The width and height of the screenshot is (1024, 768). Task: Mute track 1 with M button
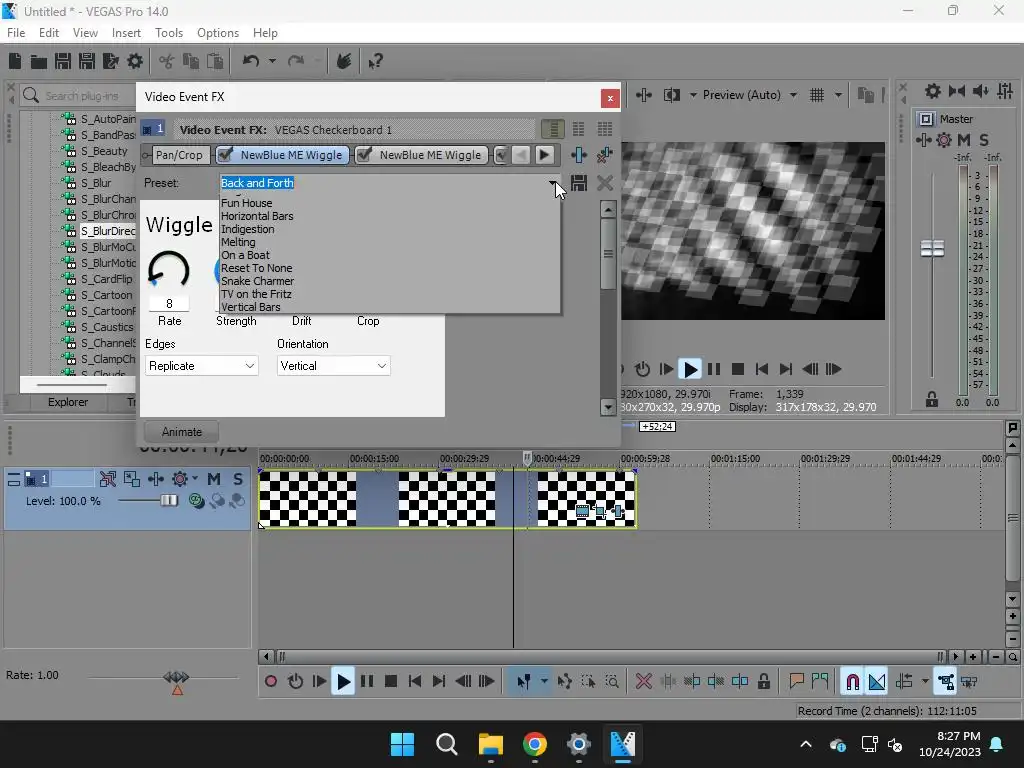click(214, 479)
